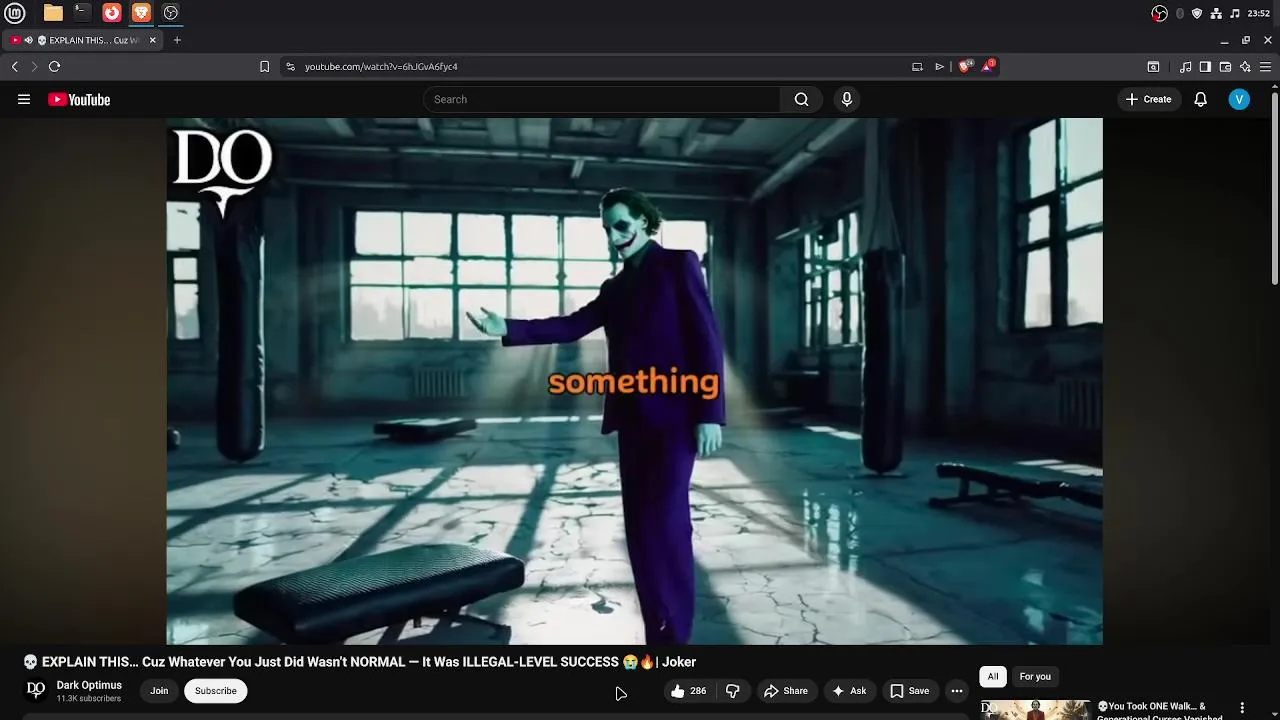
Task: Open the Create button
Action: click(1148, 99)
